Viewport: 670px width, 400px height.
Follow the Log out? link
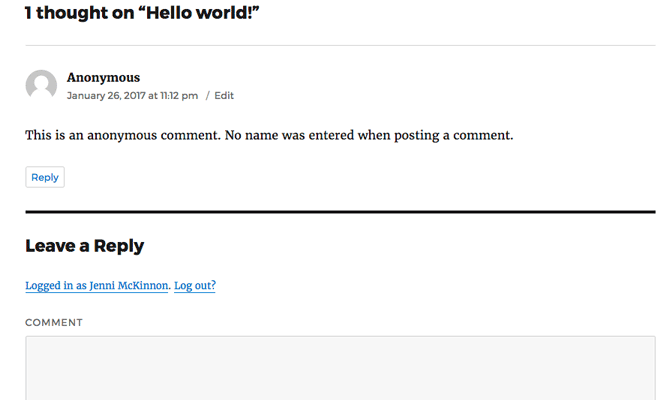point(195,286)
